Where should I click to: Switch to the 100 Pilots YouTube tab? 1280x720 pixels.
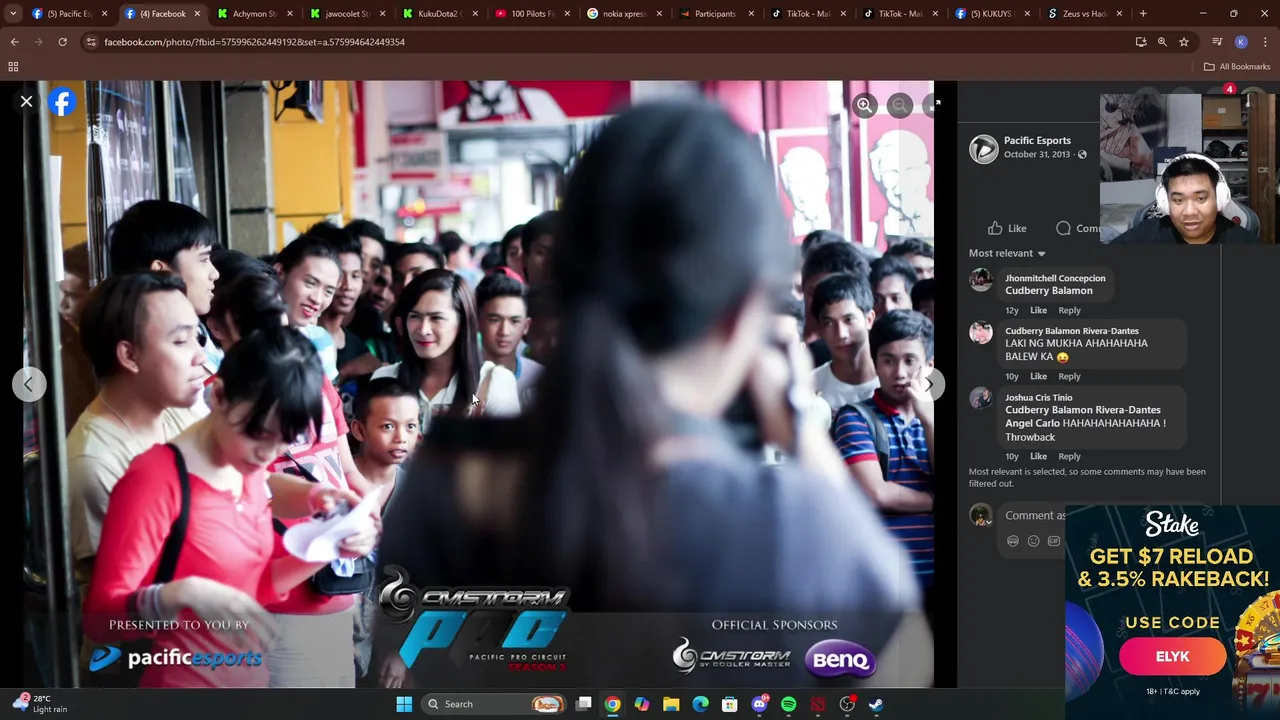coord(530,14)
